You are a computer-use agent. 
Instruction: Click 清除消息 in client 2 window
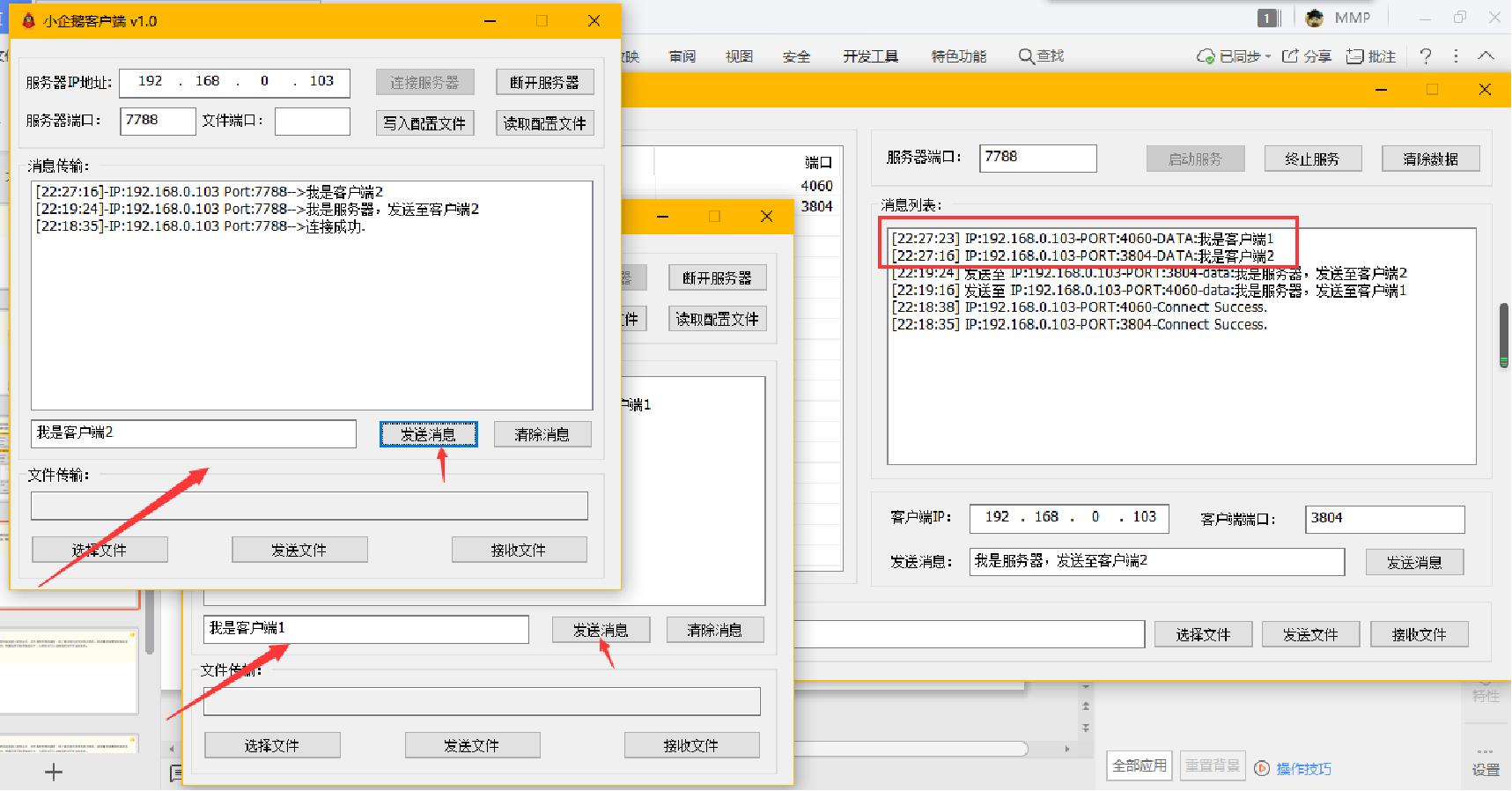point(542,434)
